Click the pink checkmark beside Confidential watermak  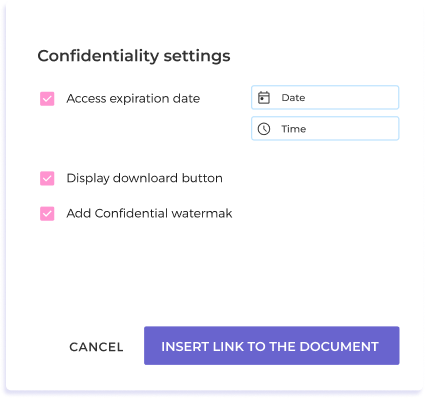click(x=47, y=214)
